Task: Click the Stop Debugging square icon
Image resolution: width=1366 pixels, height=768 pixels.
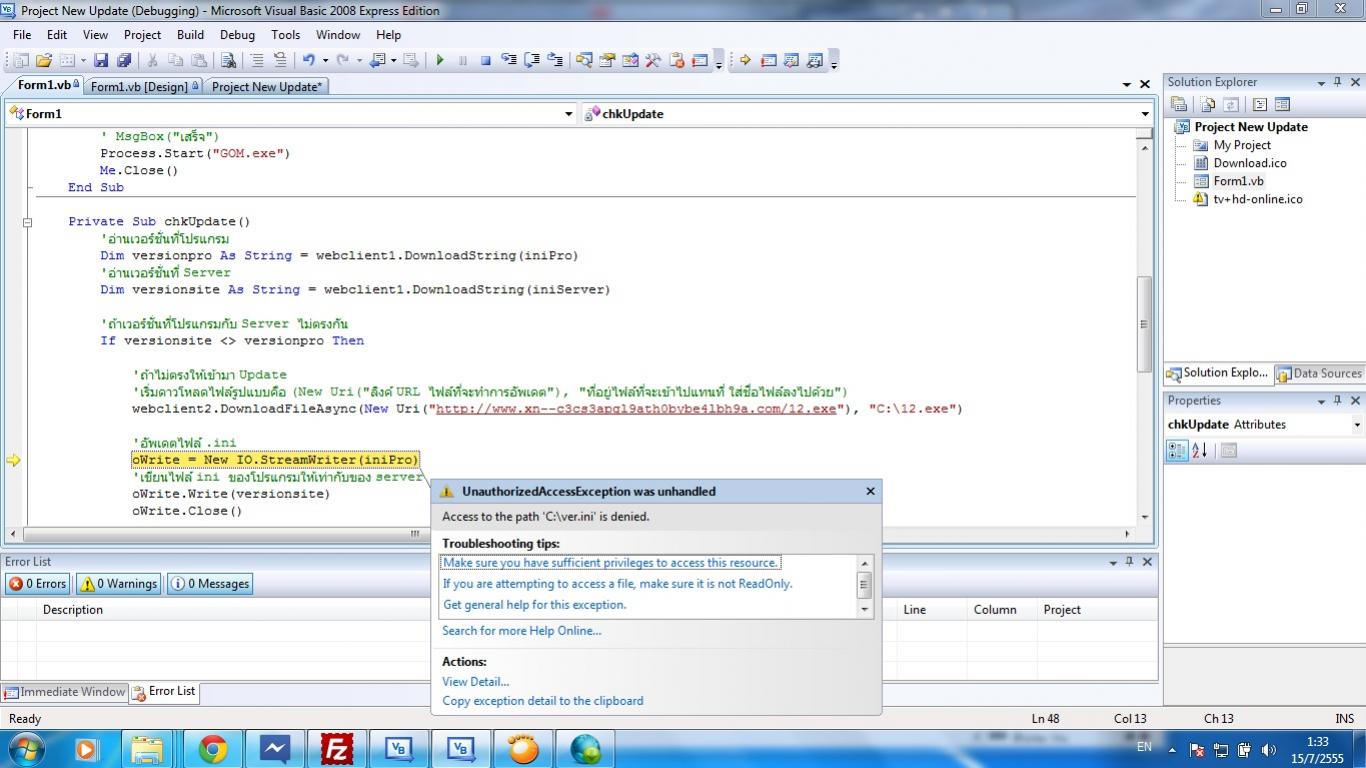Action: point(486,60)
